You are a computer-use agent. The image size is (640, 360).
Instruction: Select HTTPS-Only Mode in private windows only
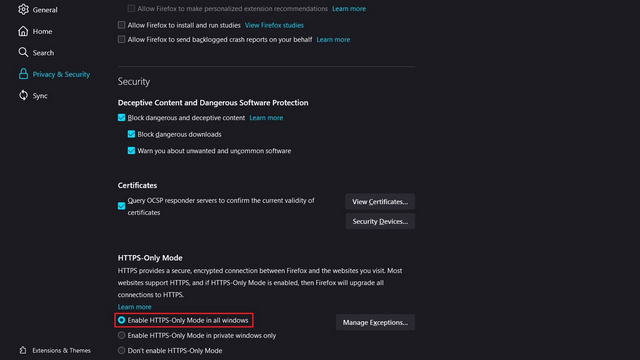122,336
